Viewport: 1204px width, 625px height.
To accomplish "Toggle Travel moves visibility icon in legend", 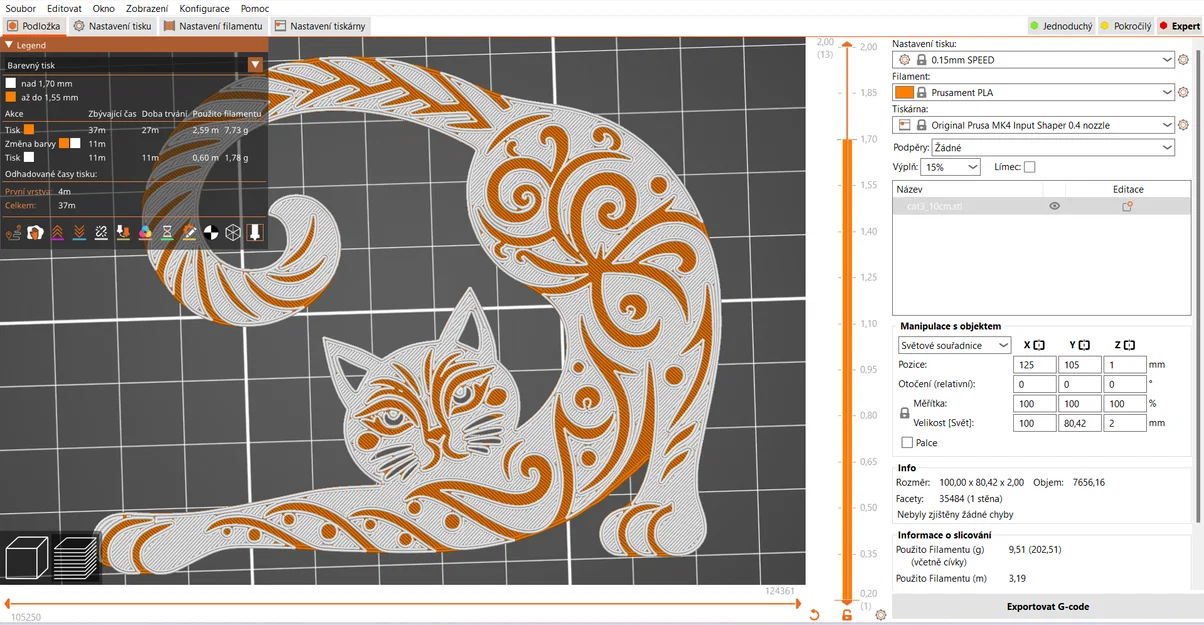I will click(13, 232).
